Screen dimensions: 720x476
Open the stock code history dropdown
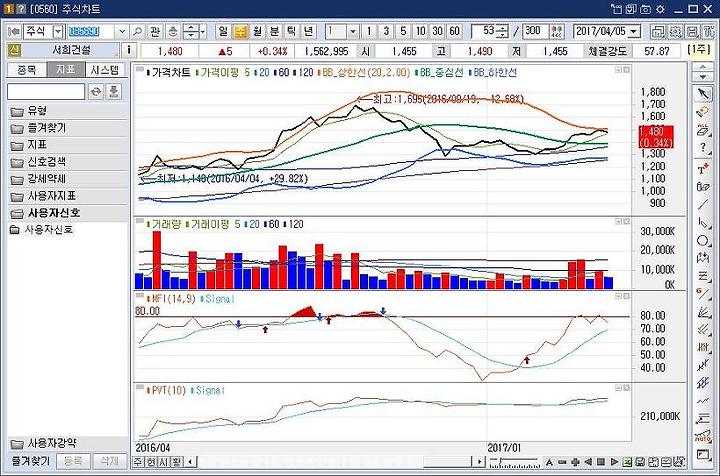click(x=122, y=31)
